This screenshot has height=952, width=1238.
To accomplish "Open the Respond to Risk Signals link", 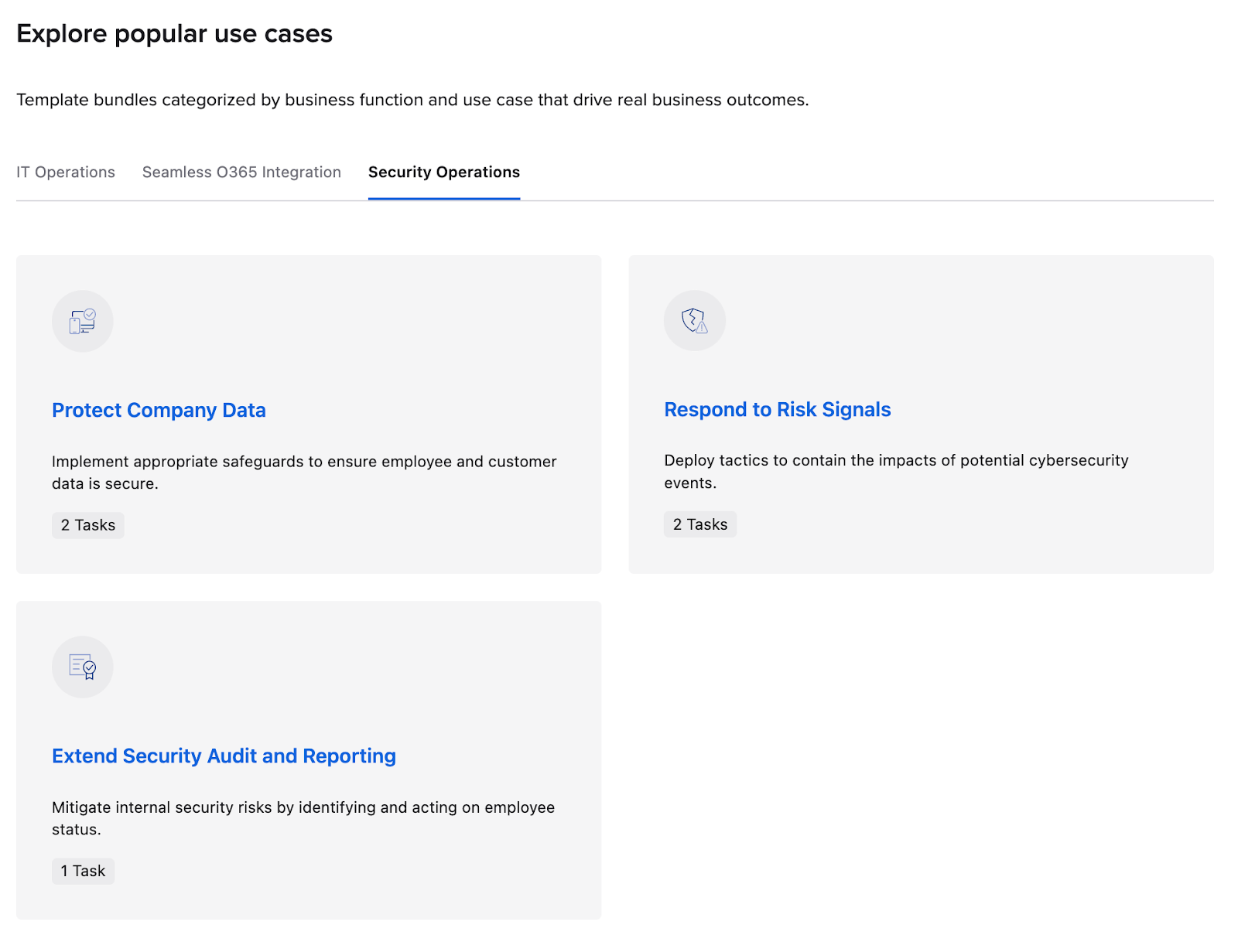I will [777, 409].
